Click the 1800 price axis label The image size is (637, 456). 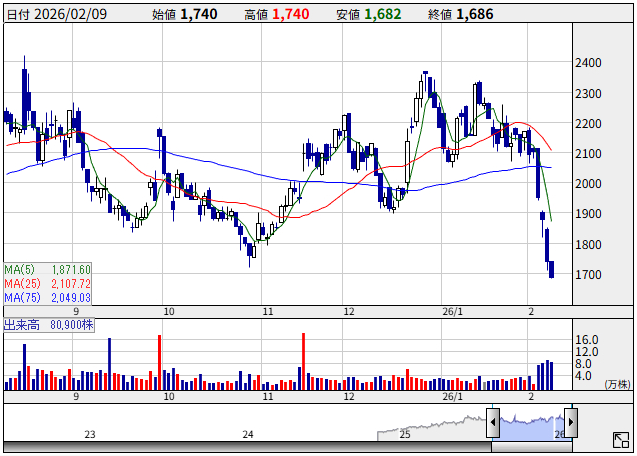coord(588,244)
